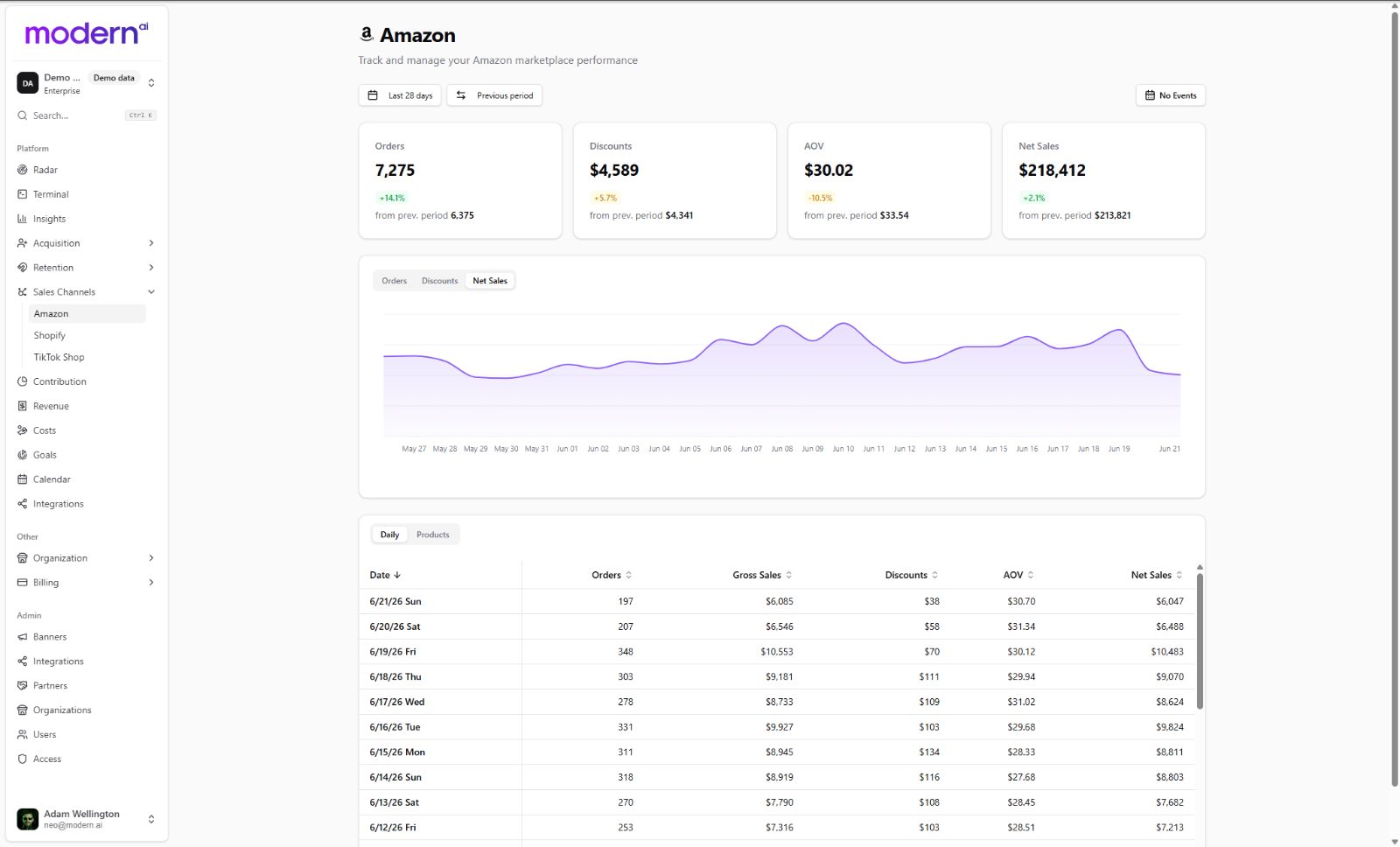The width and height of the screenshot is (1400, 847).
Task: Sort table by Net Sales column
Action: tap(1157, 575)
